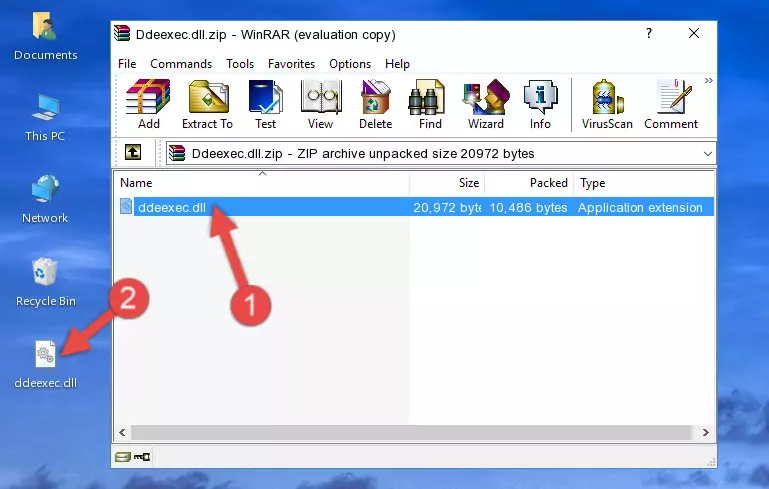This screenshot has height=489, width=769.
Task: Open the File menu
Action: tap(127, 64)
